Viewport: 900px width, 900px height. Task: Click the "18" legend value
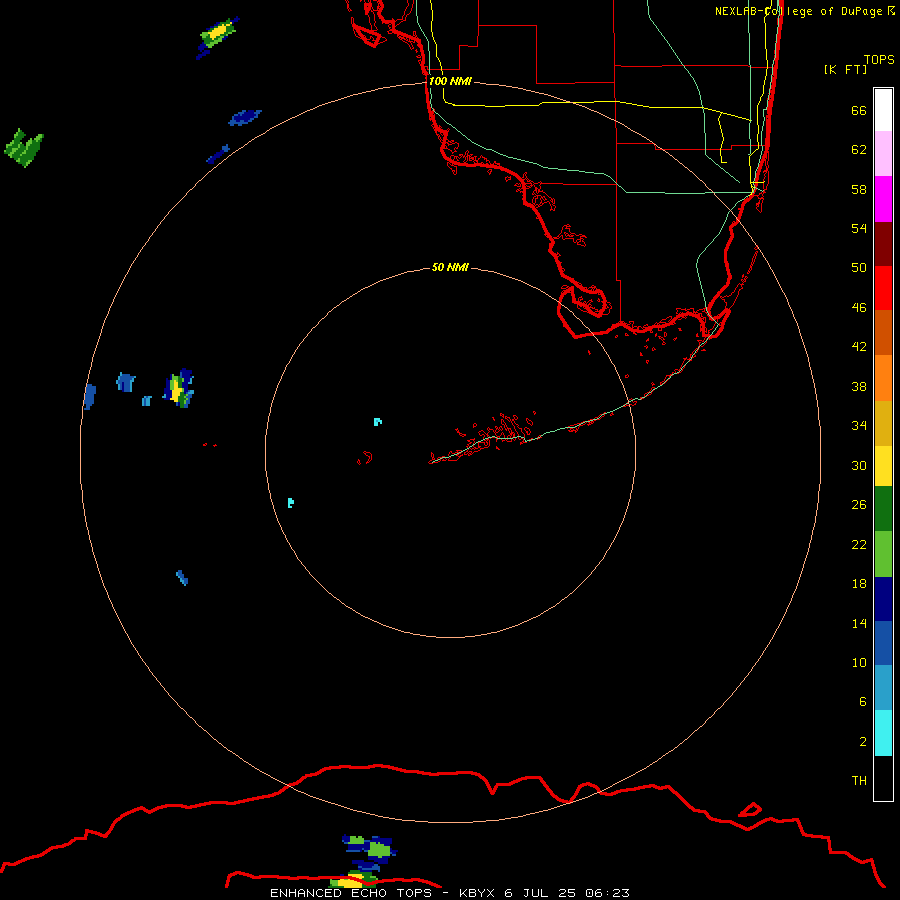pos(859,584)
